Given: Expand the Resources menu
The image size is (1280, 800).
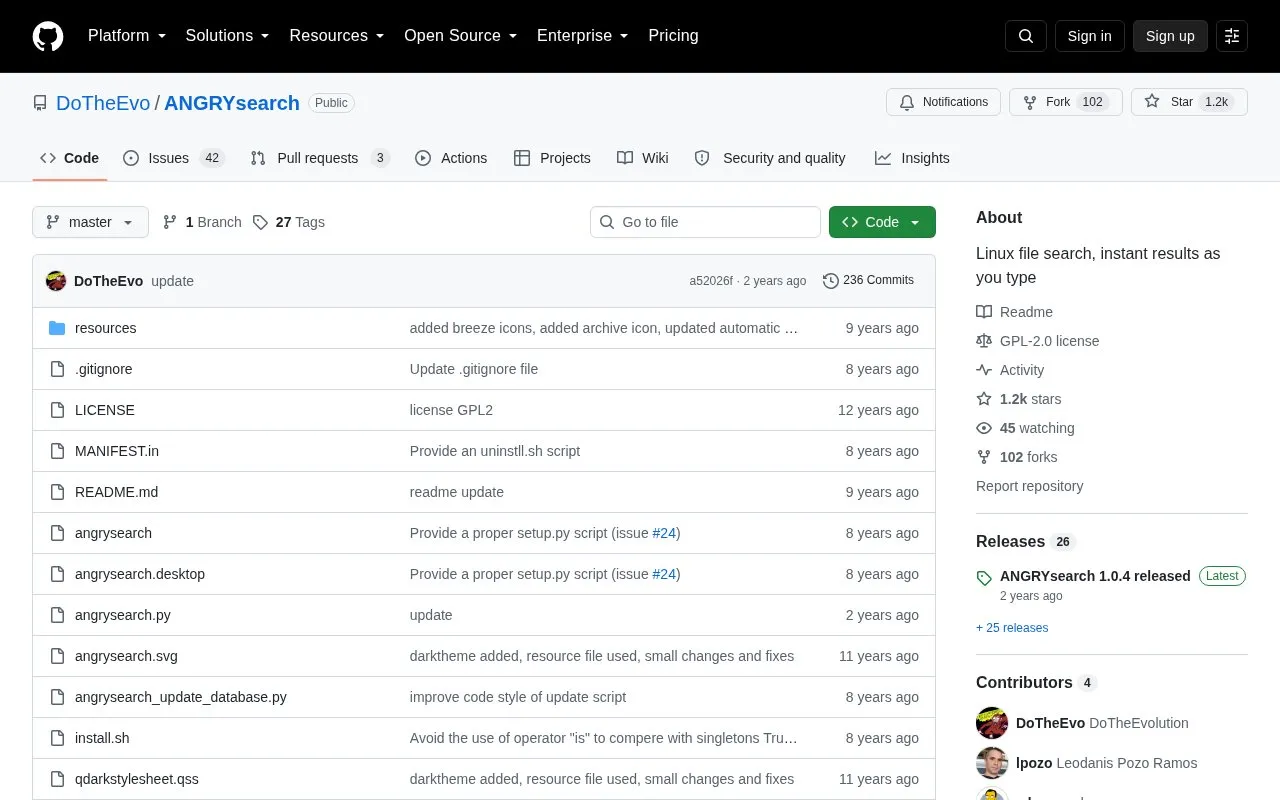Looking at the screenshot, I should pos(337,36).
